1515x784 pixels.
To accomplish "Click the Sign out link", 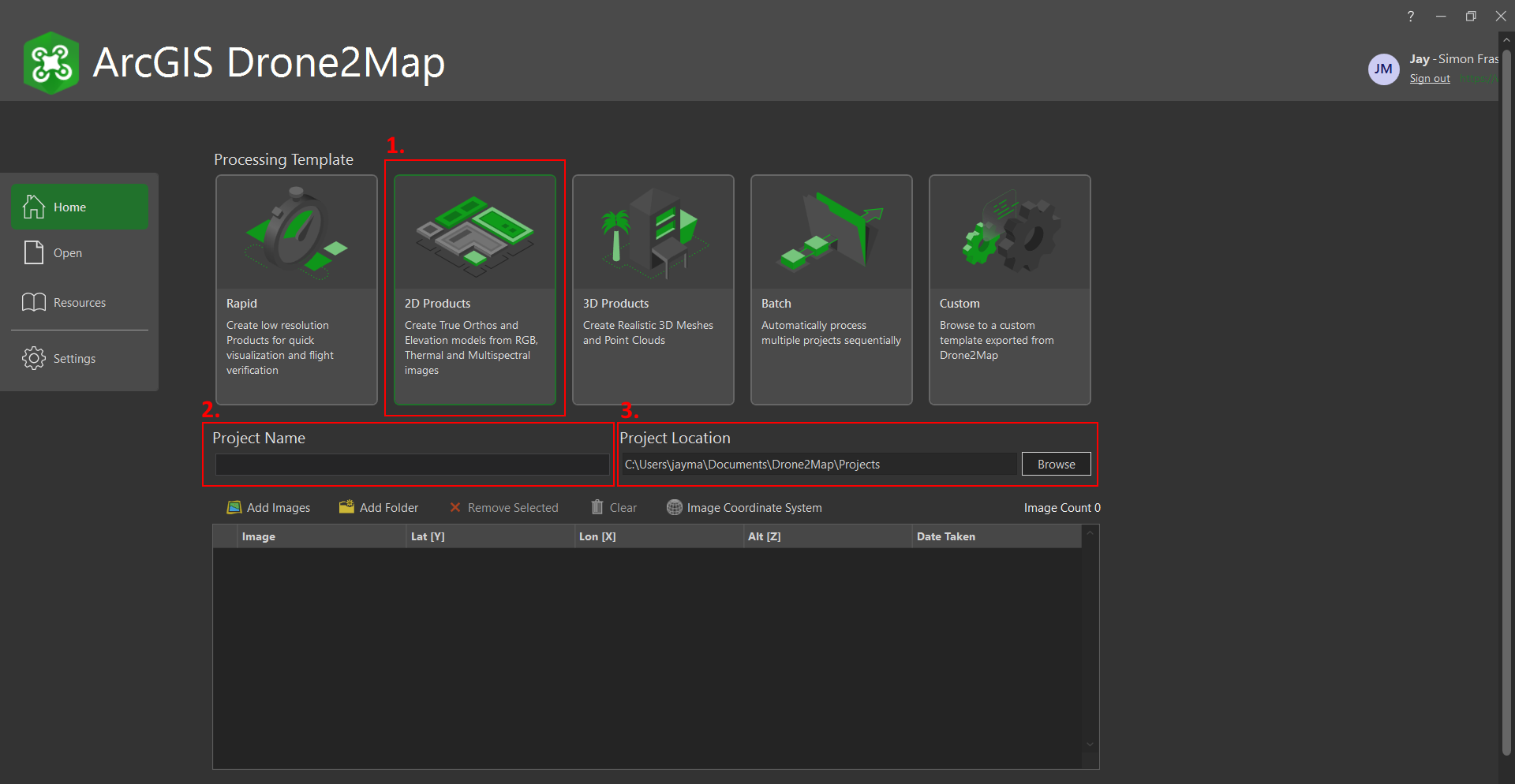I will point(1429,79).
